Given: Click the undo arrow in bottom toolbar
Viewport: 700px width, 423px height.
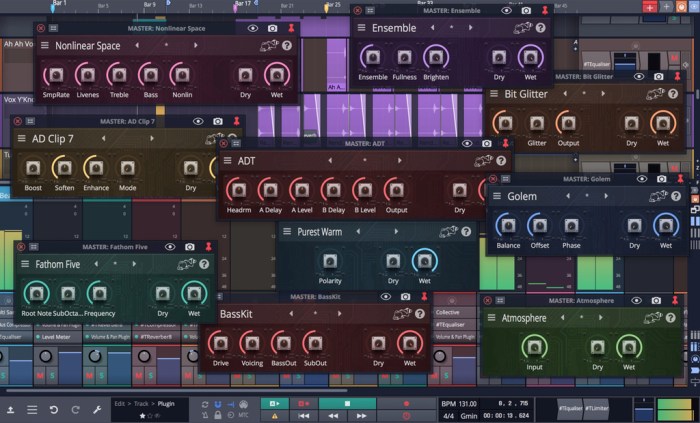Looking at the screenshot, I should [53, 409].
